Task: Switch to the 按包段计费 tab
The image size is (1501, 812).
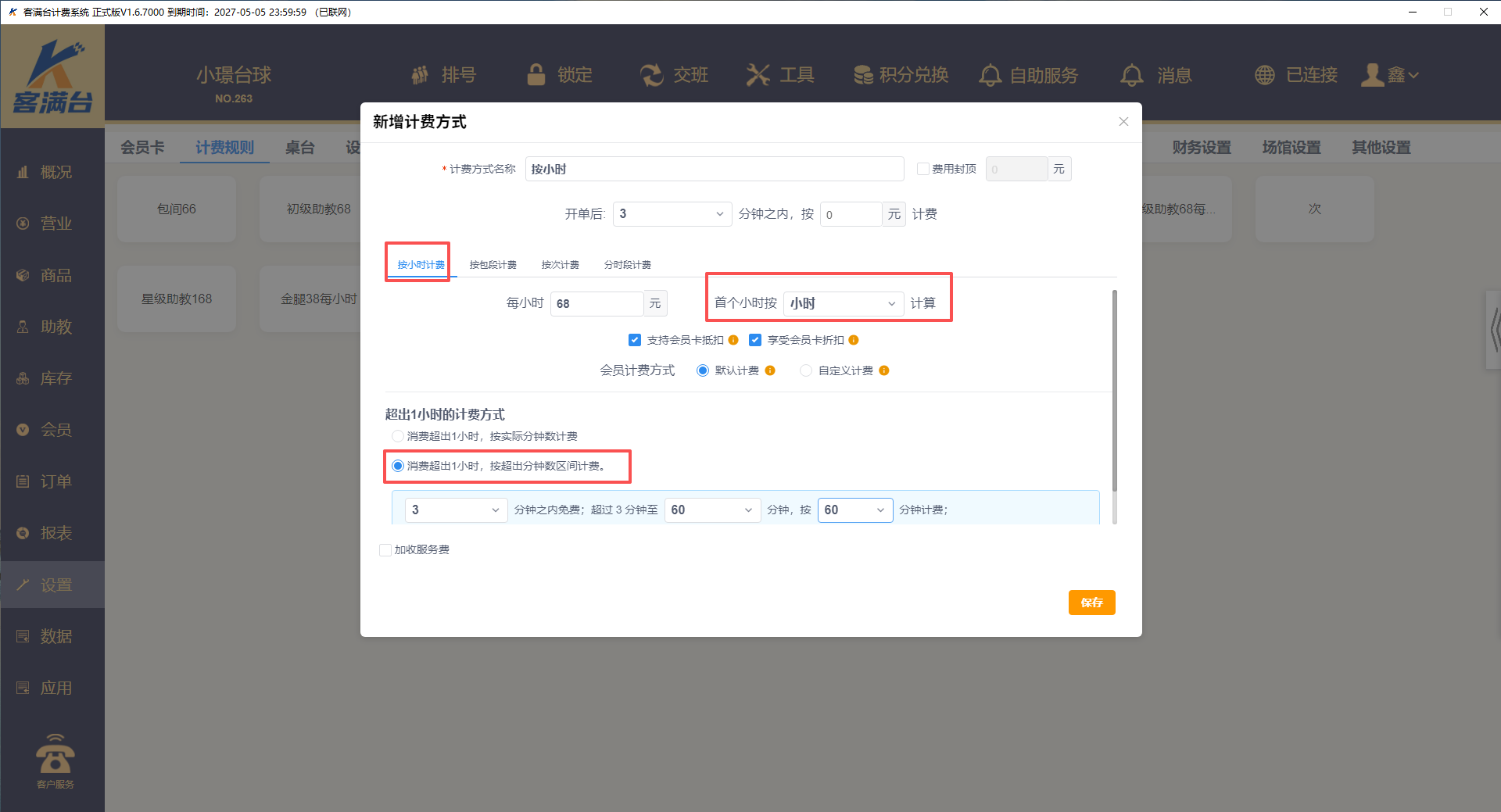Action: click(x=493, y=265)
